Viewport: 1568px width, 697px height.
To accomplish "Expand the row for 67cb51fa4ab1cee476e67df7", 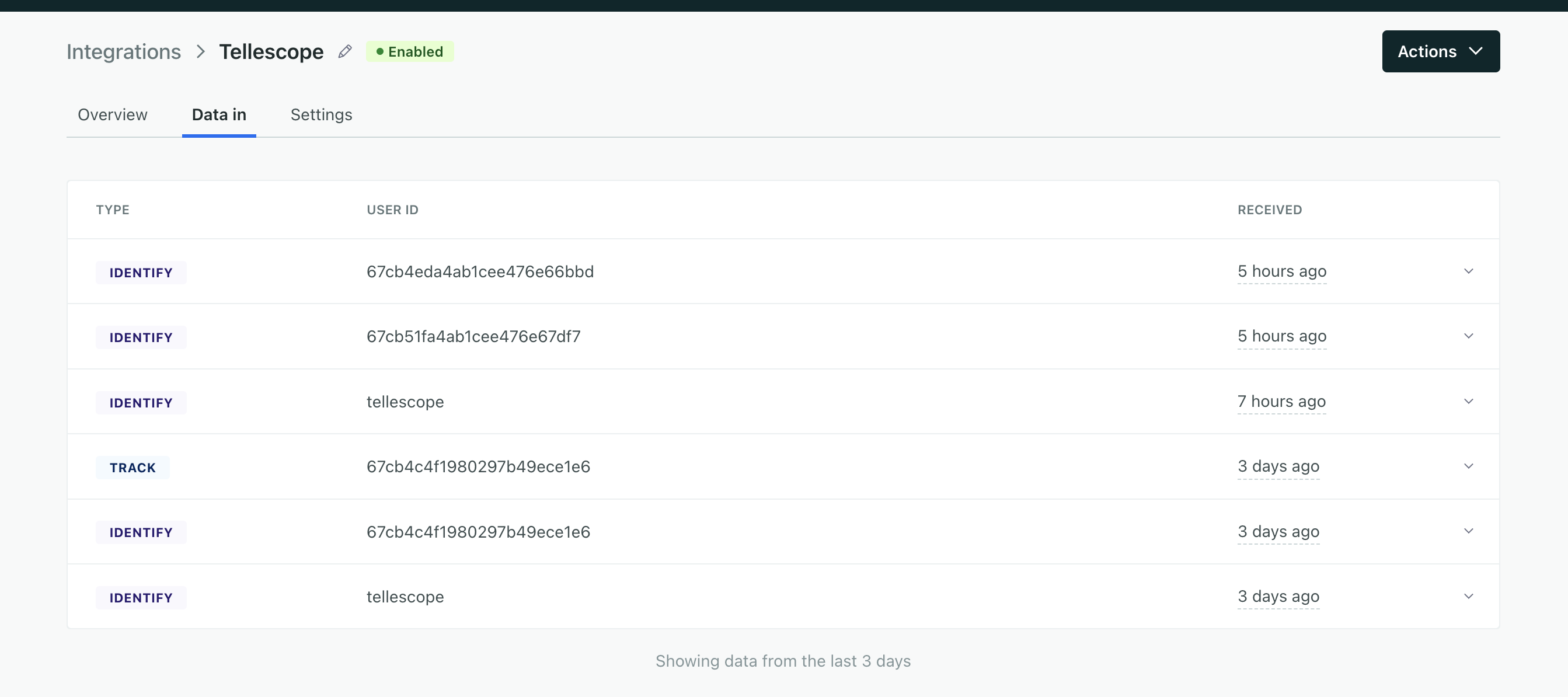I will point(1468,336).
